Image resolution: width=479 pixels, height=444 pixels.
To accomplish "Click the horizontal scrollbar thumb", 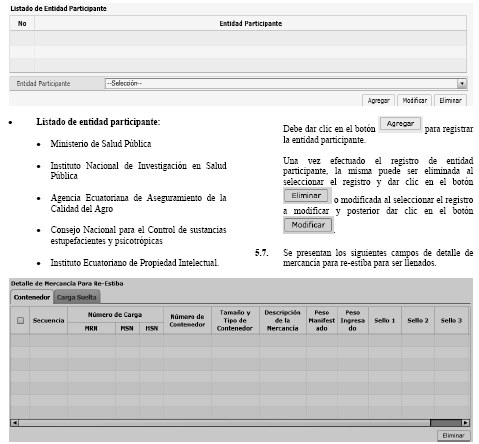I will pos(446,423).
